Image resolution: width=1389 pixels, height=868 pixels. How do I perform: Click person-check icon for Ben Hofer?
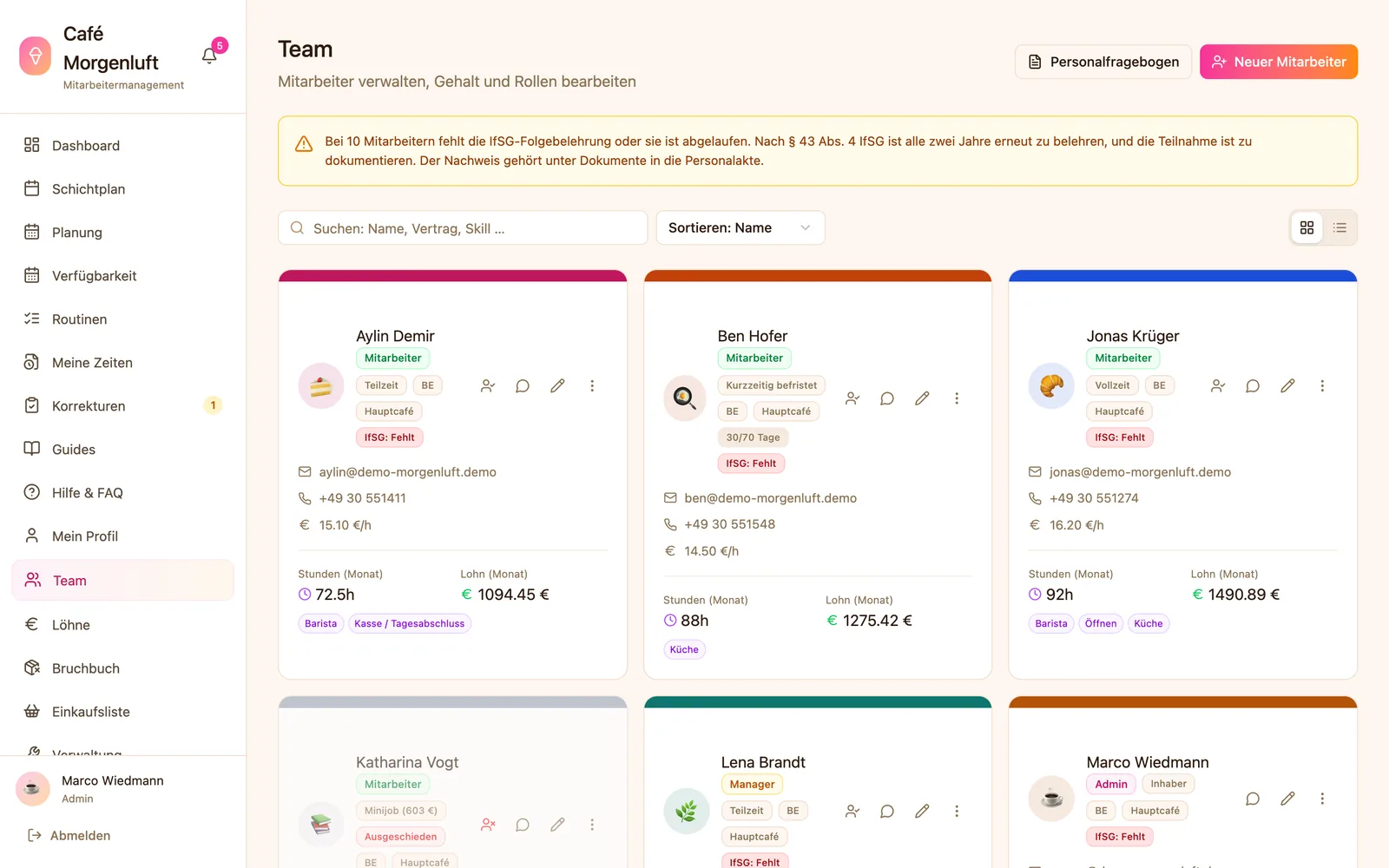(x=852, y=398)
